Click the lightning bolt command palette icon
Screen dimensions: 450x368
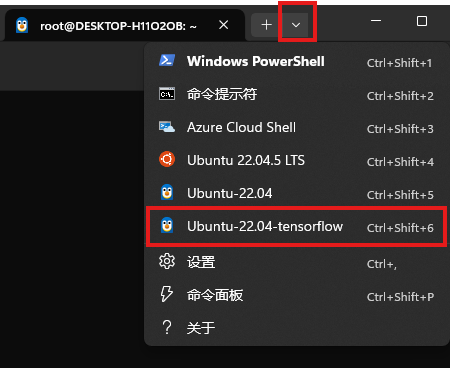166,294
